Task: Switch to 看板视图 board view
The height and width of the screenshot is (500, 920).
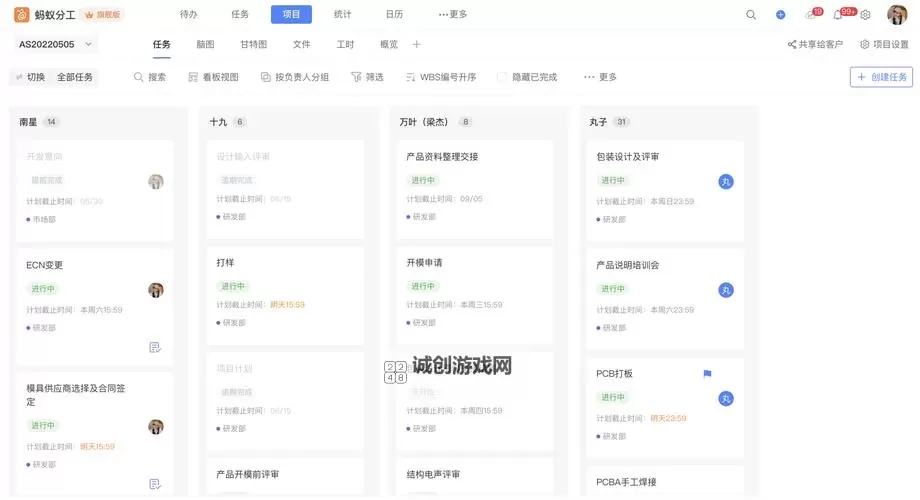Action: tap(214, 77)
